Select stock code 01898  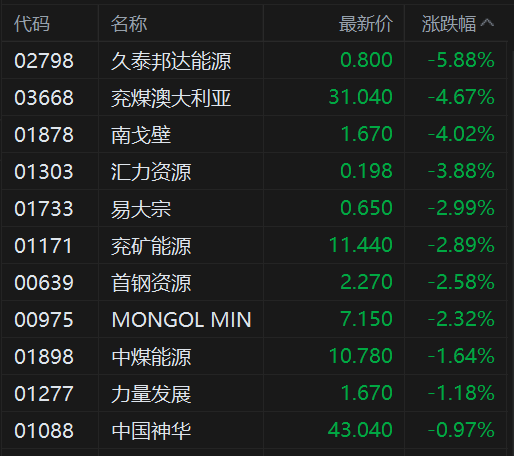pos(44,357)
